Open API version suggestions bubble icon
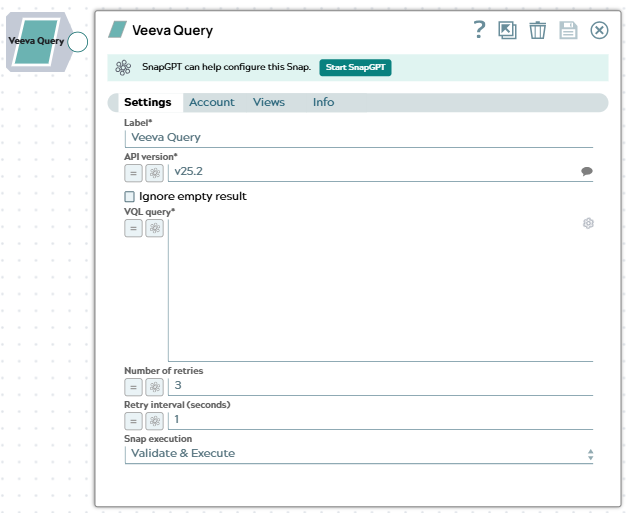Screen dimensions: 630x513 pos(587,172)
